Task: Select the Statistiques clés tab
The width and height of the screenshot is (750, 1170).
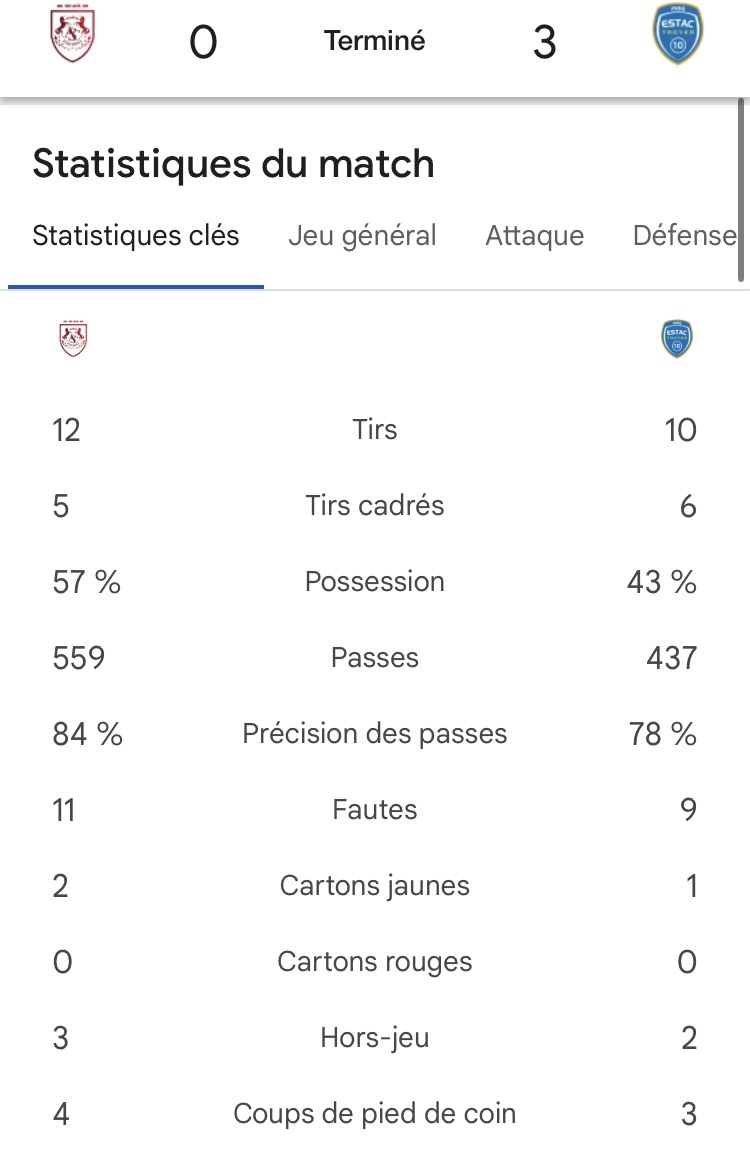Action: [x=136, y=236]
